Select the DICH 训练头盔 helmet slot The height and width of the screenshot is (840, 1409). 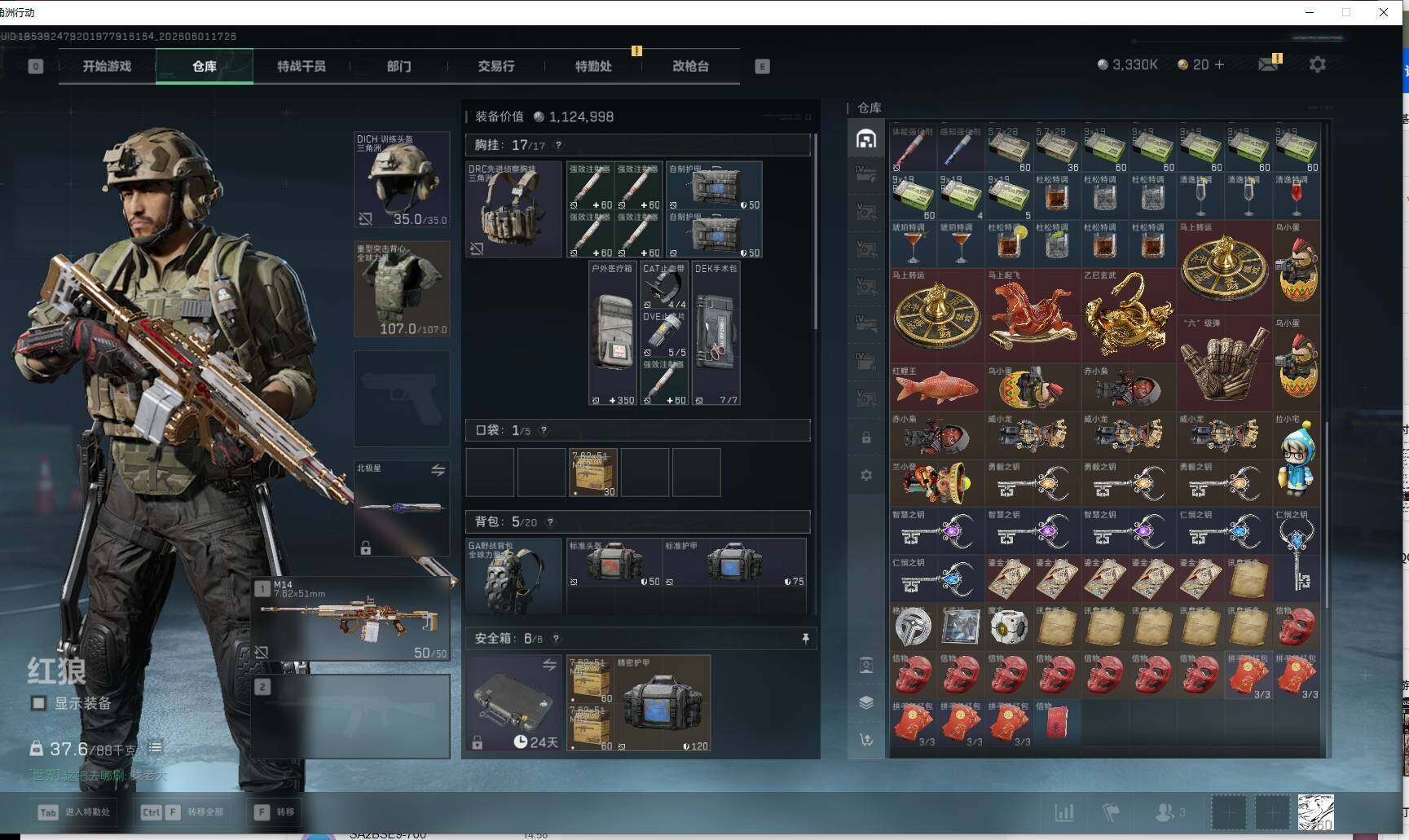click(402, 179)
